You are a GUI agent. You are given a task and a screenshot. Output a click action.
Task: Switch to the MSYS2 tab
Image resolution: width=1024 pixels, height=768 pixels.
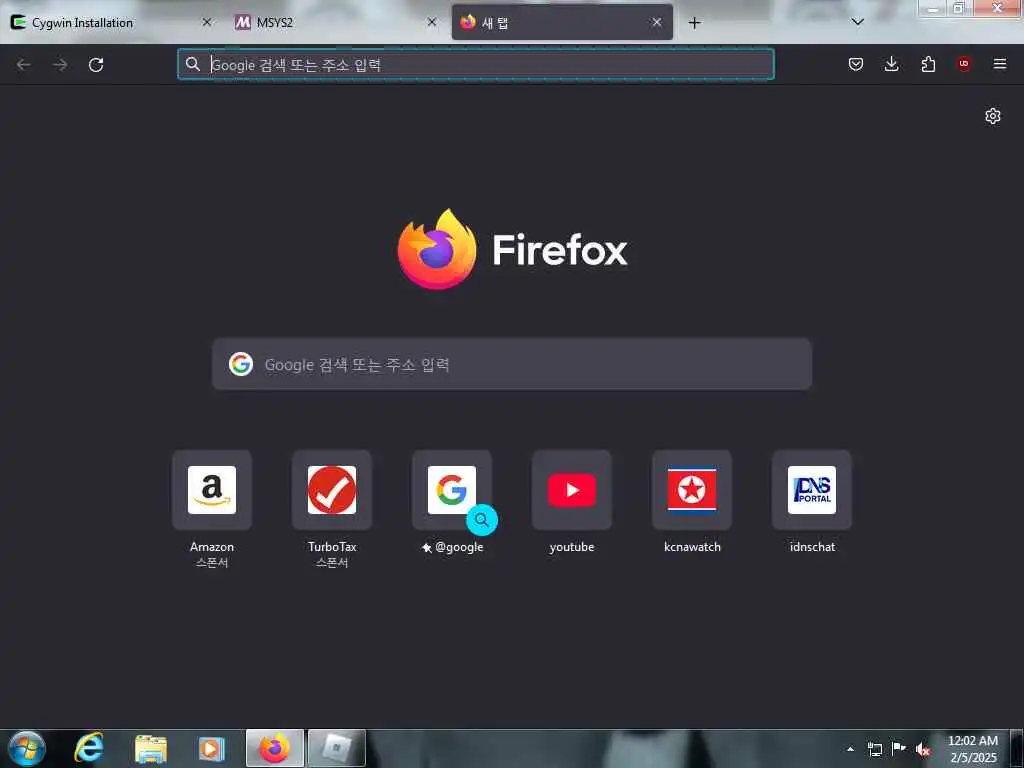[x=336, y=22]
